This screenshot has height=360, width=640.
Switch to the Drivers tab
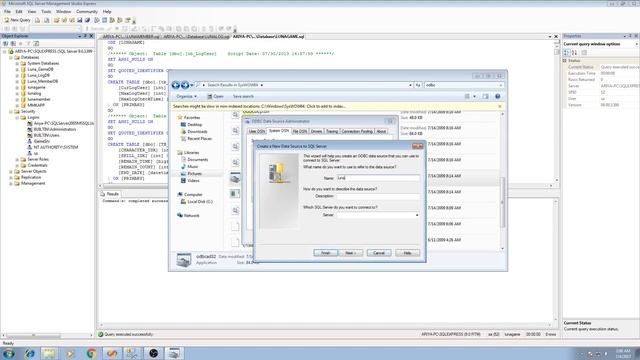pyautogui.click(x=317, y=131)
